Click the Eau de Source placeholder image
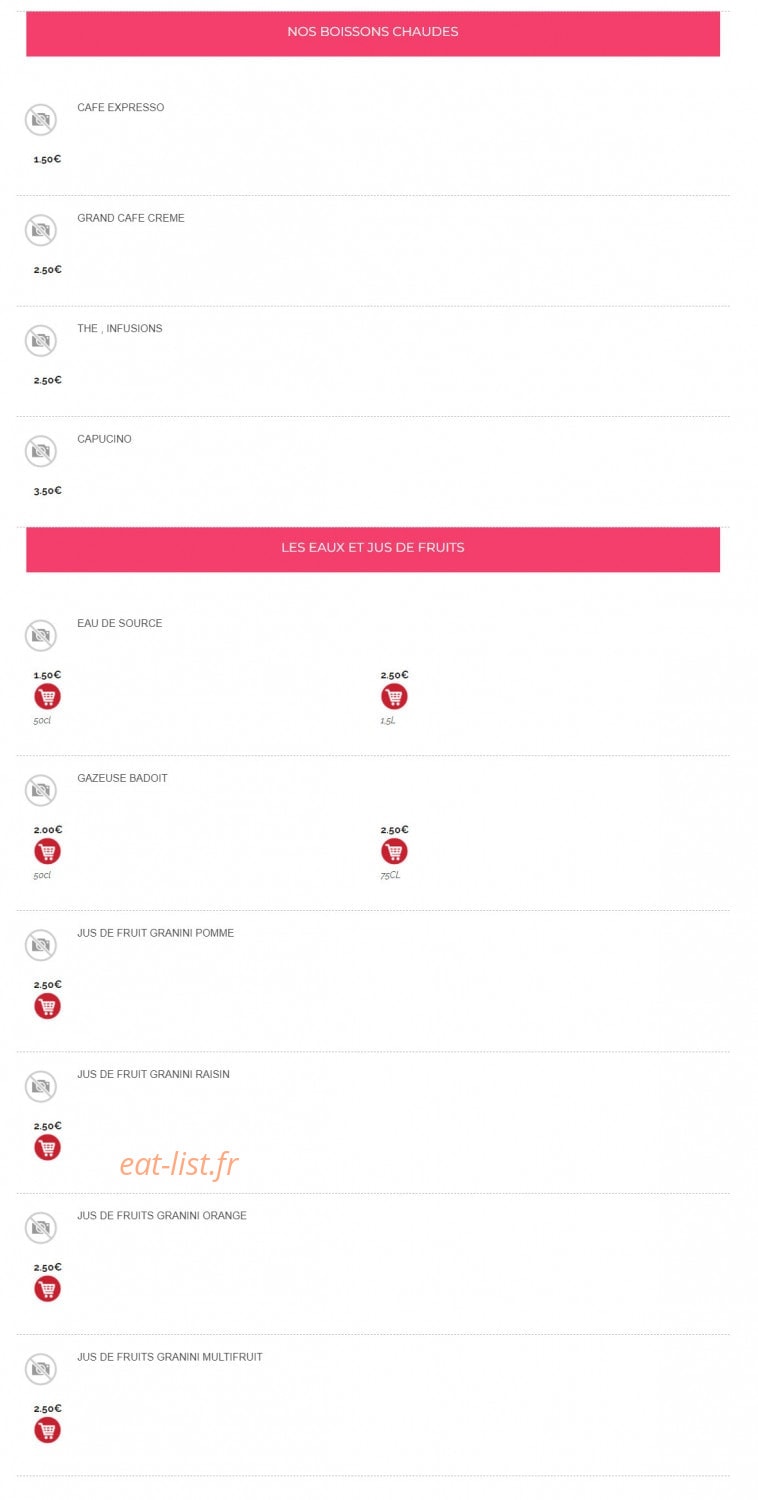Image resolution: width=758 pixels, height=1500 pixels. coord(41,636)
